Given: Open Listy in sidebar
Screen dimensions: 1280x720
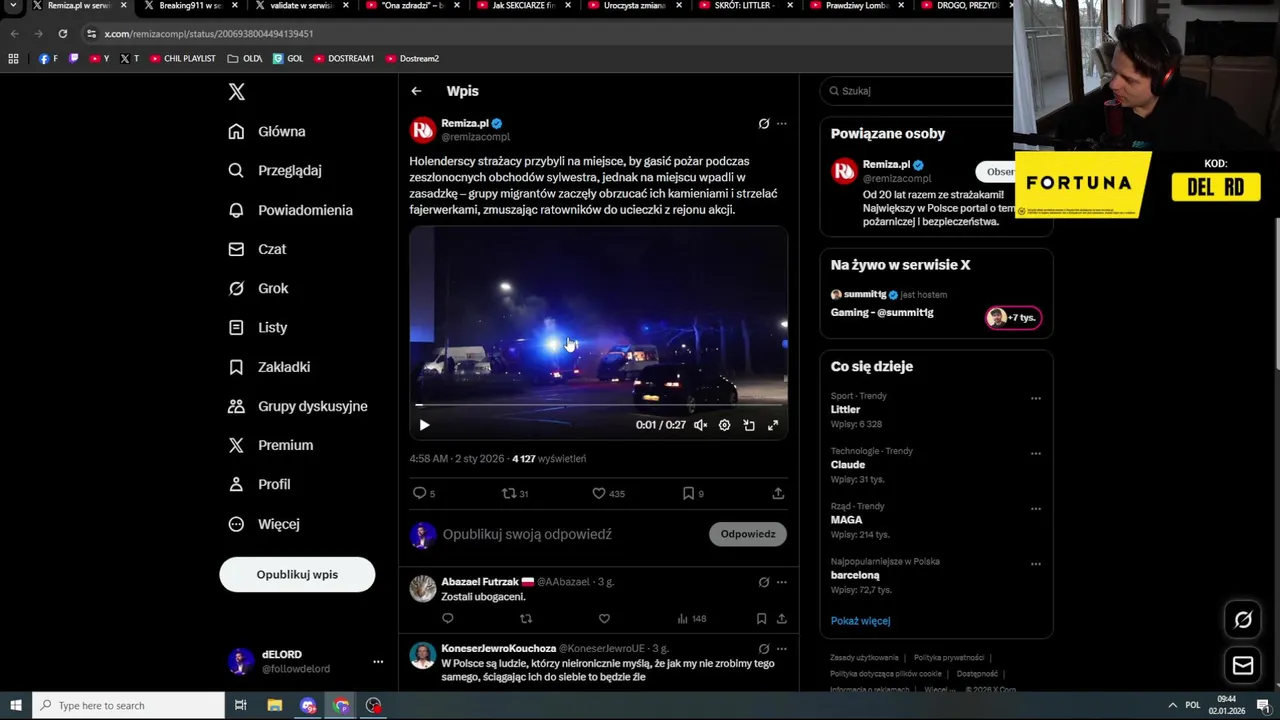Looking at the screenshot, I should coord(258,327).
